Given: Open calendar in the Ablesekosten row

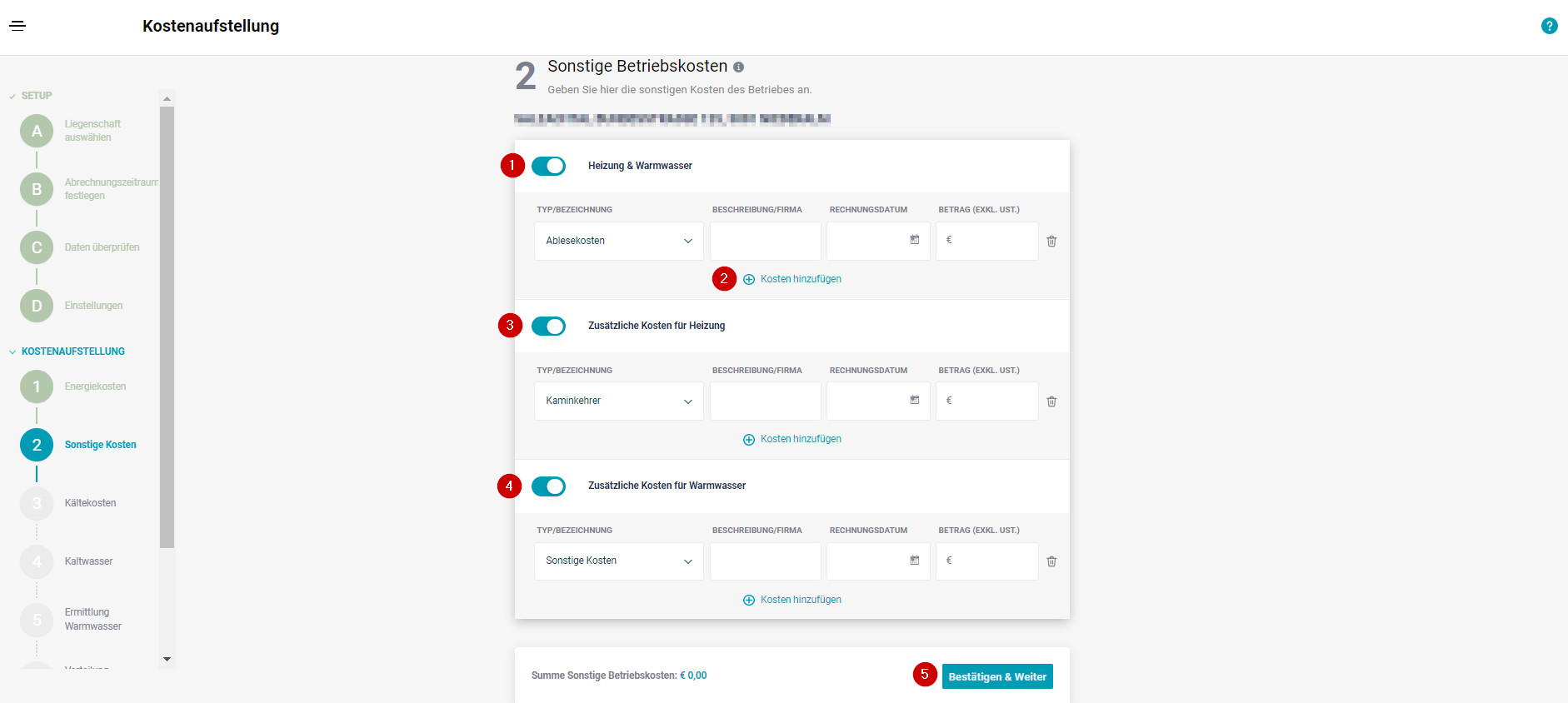Looking at the screenshot, I should tap(914, 240).
